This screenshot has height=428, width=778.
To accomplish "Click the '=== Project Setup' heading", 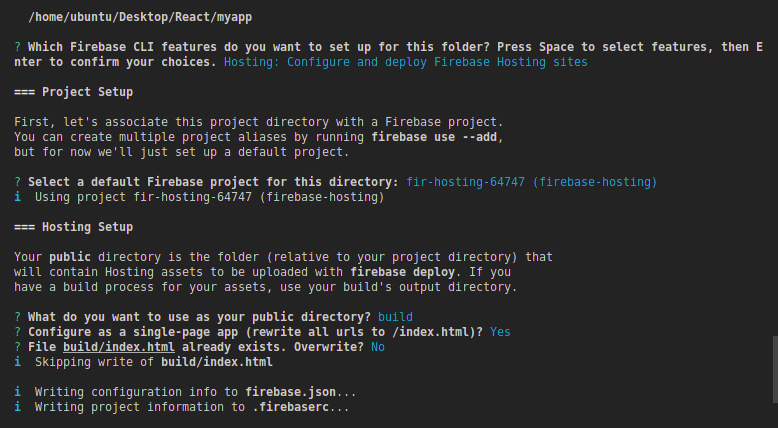I will (x=73, y=92).
